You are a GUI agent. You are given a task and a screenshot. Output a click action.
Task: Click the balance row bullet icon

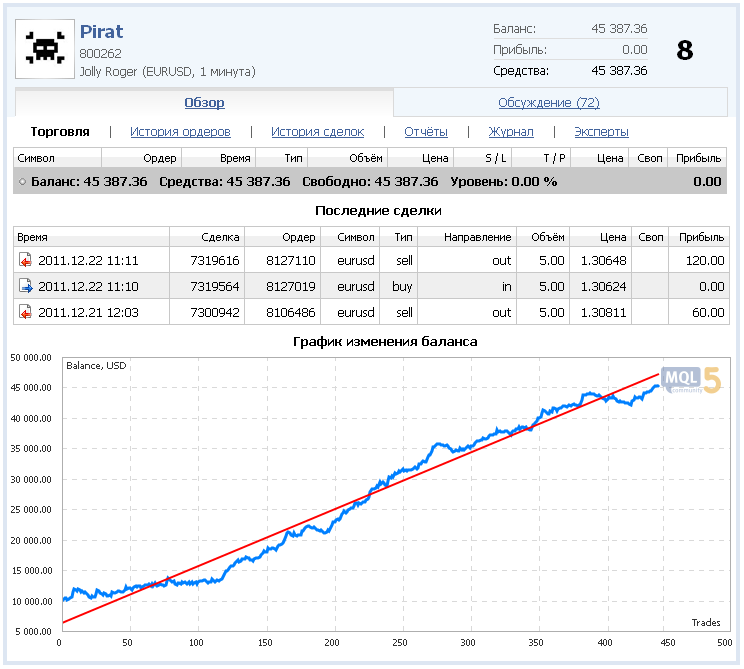[x=22, y=182]
